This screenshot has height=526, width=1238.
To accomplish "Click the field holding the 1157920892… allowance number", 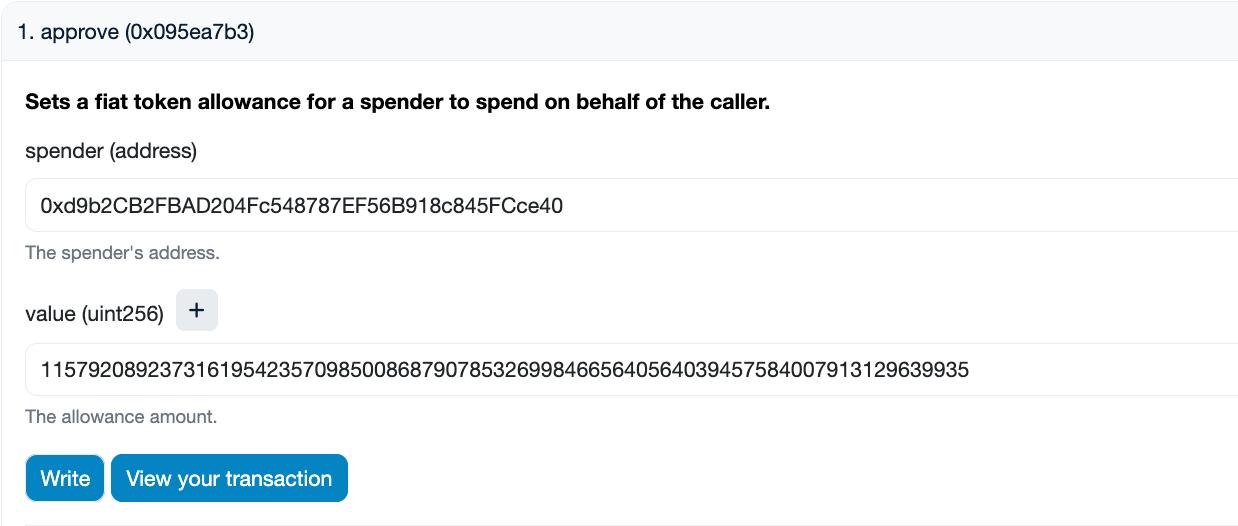I will pyautogui.click(x=630, y=370).
